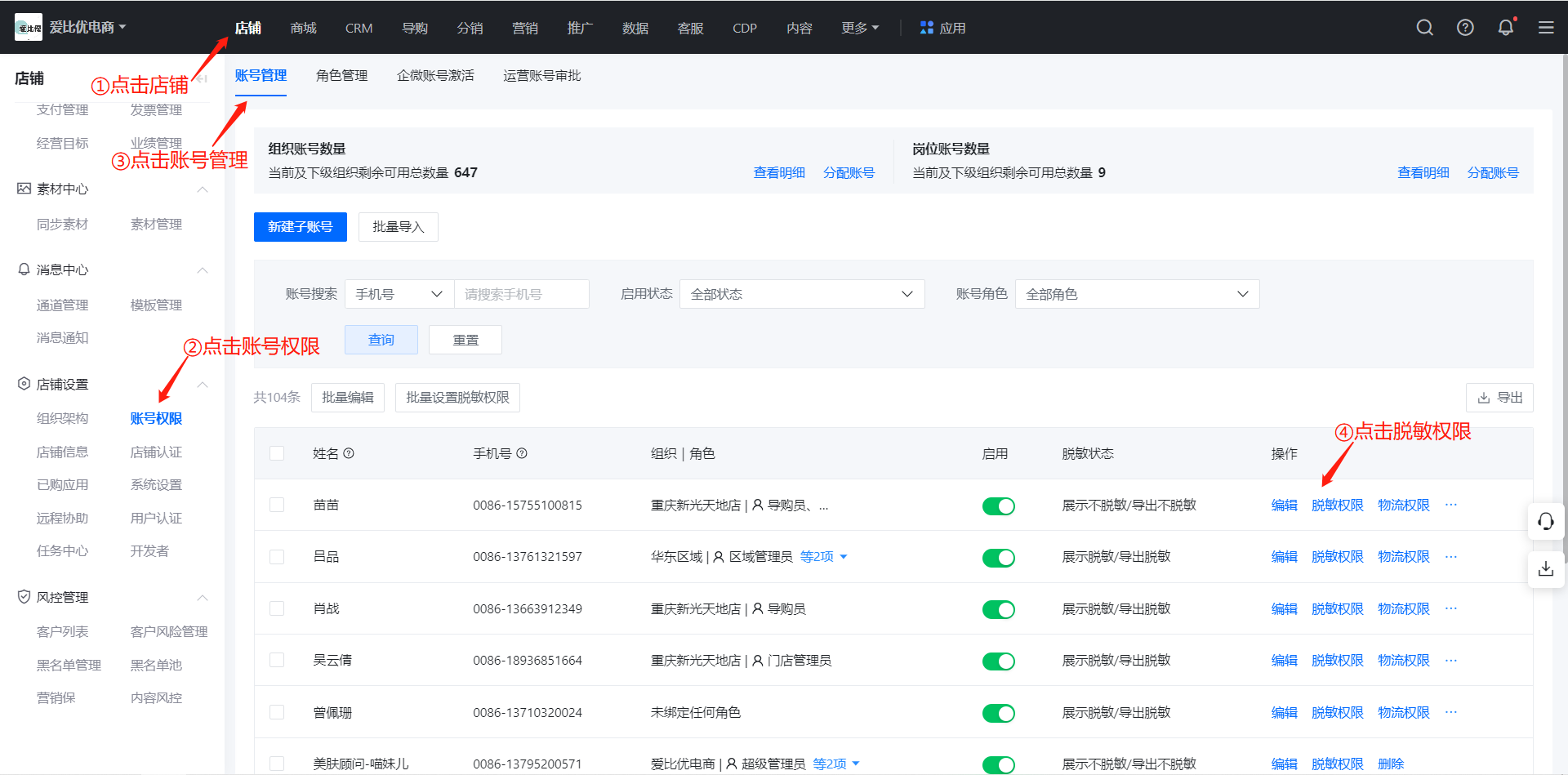
Task: Check the box for 吴云倩
Action: pos(277,660)
